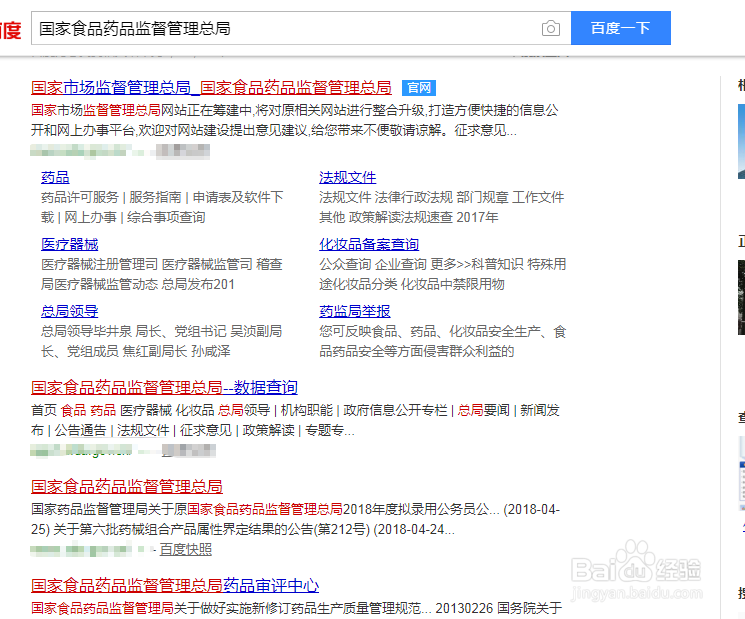Click the camera image-search icon
This screenshot has height=619, width=745.
click(x=551, y=29)
